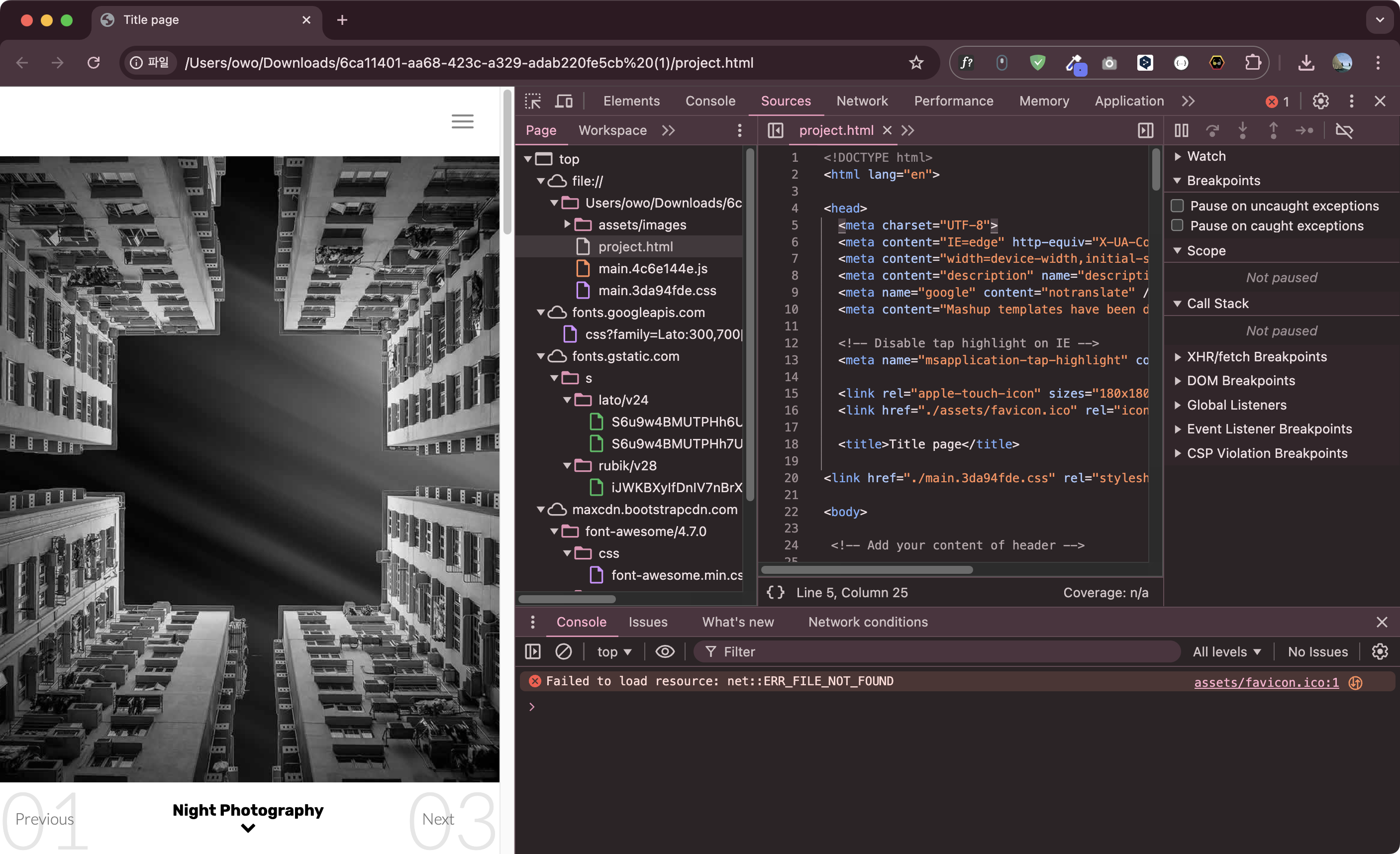Collapse the fonts.gstatic.com tree node
The height and width of the screenshot is (854, 1400).
point(540,356)
